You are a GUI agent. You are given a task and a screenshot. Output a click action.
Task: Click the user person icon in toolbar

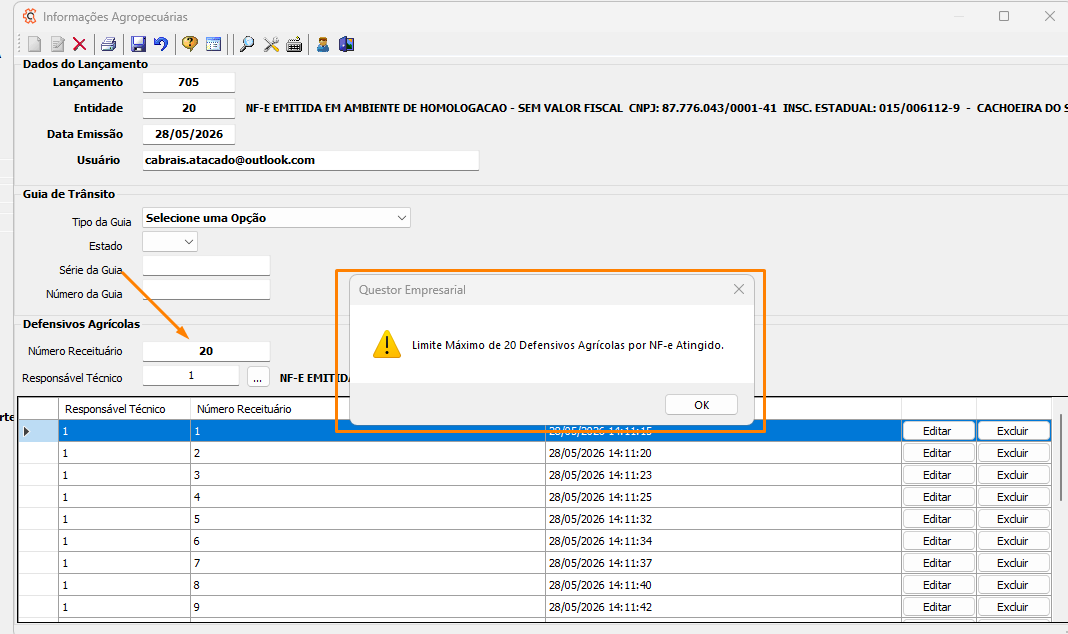[323, 44]
